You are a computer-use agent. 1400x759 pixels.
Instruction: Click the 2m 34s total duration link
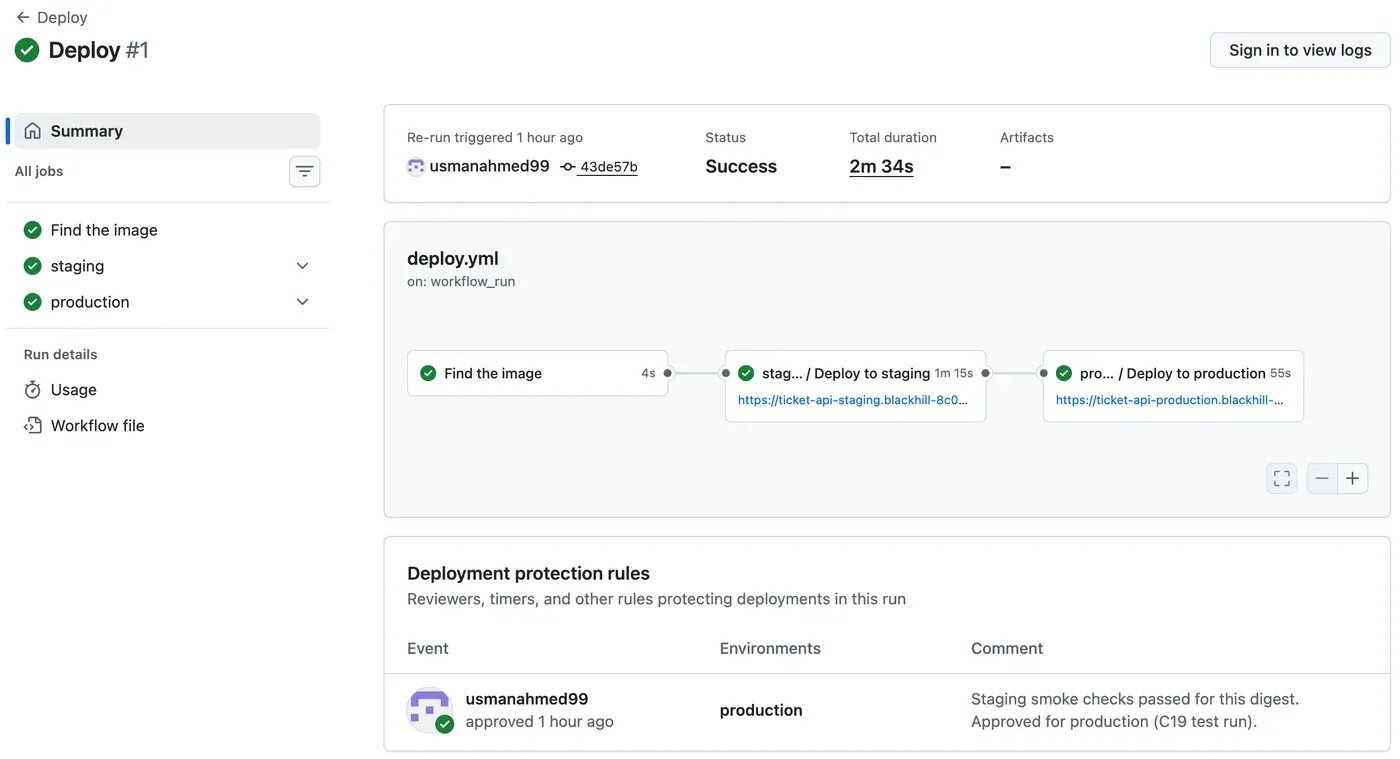tap(881, 166)
